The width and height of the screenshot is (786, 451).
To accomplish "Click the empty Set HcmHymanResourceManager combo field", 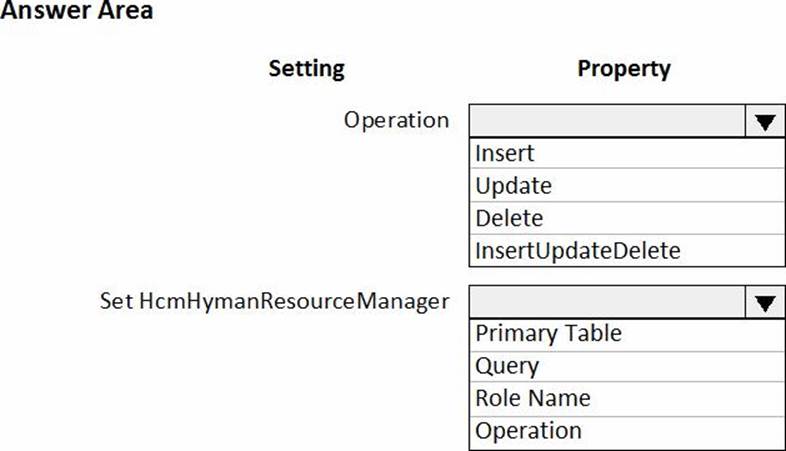I will 607,301.
